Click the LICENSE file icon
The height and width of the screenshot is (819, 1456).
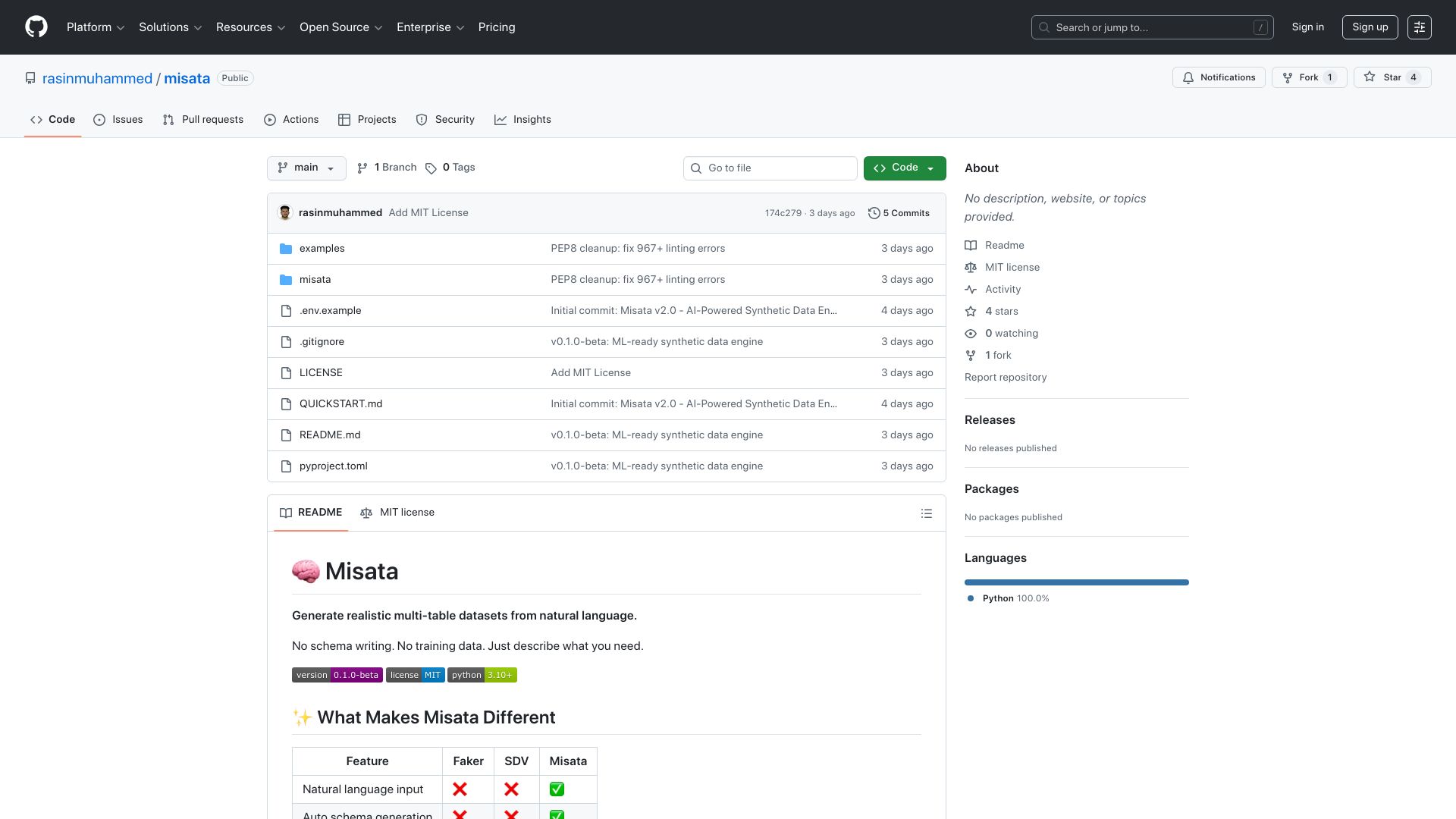(286, 373)
